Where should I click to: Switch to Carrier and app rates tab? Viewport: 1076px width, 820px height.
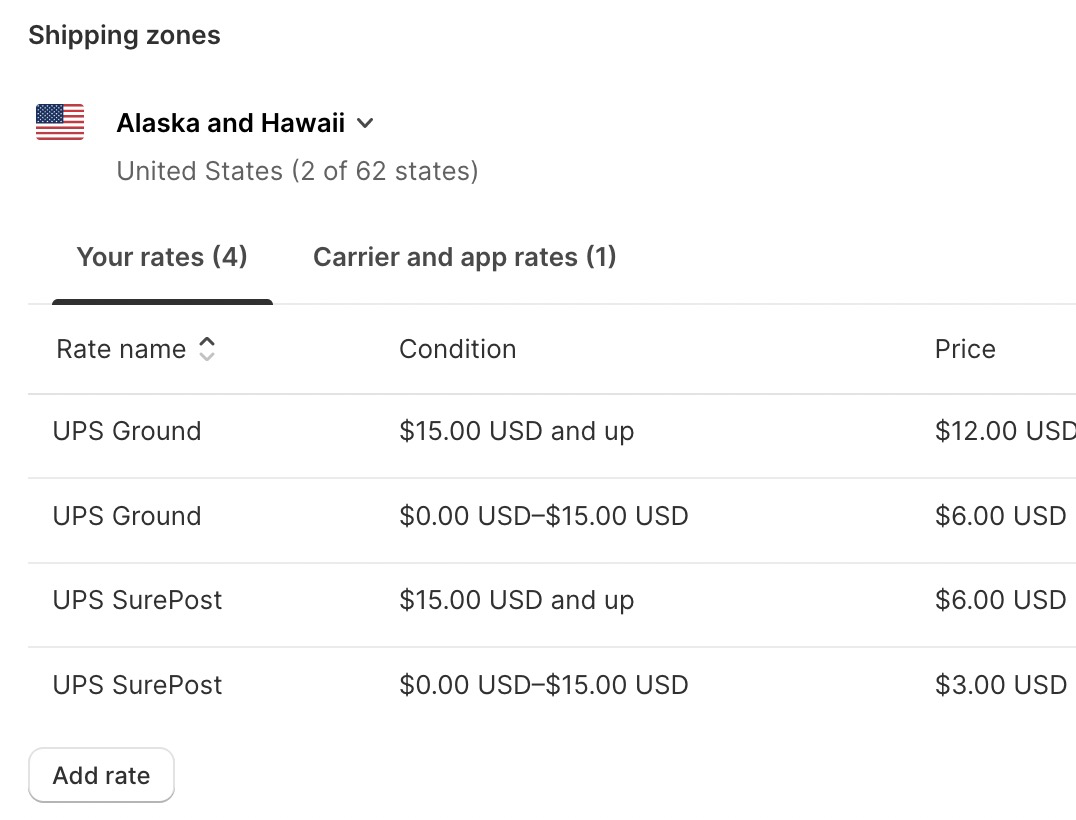[465, 257]
